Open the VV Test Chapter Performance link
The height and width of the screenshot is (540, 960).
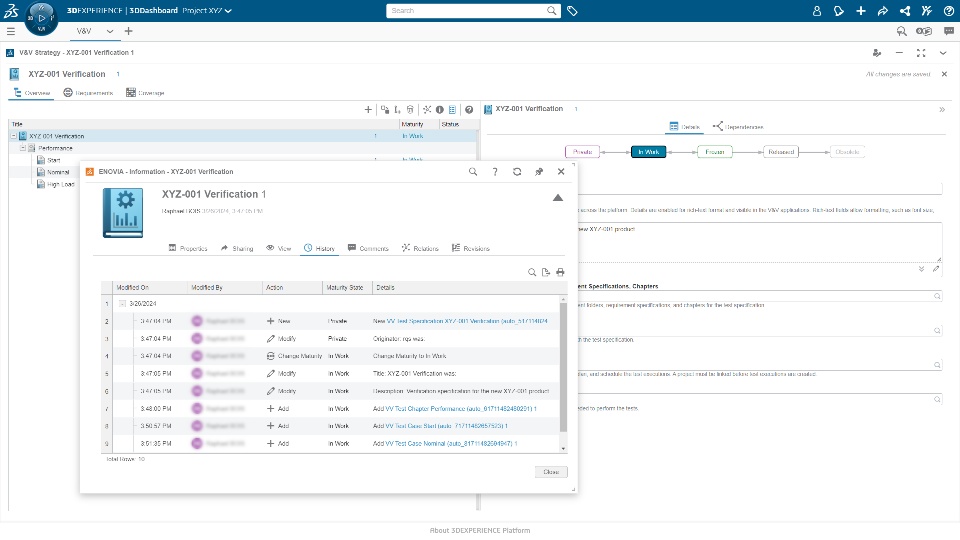coord(461,408)
